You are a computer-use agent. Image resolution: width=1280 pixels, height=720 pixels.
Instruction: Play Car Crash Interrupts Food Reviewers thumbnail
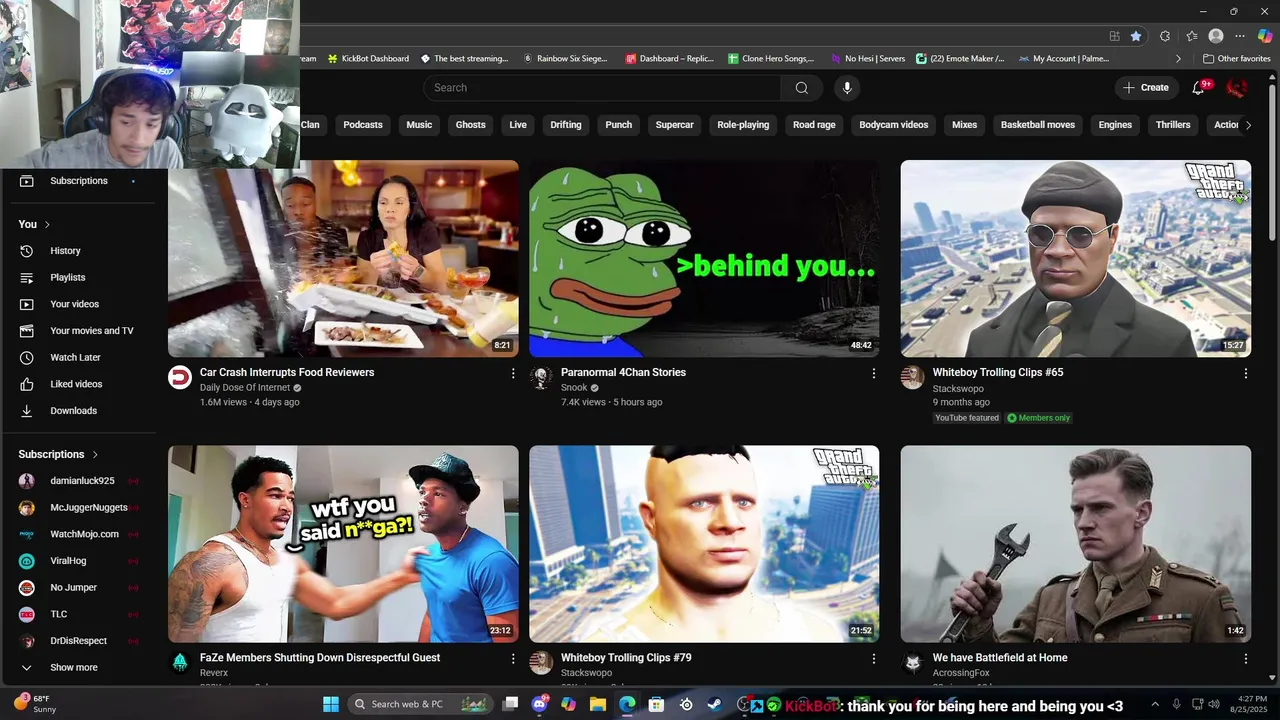(343, 258)
